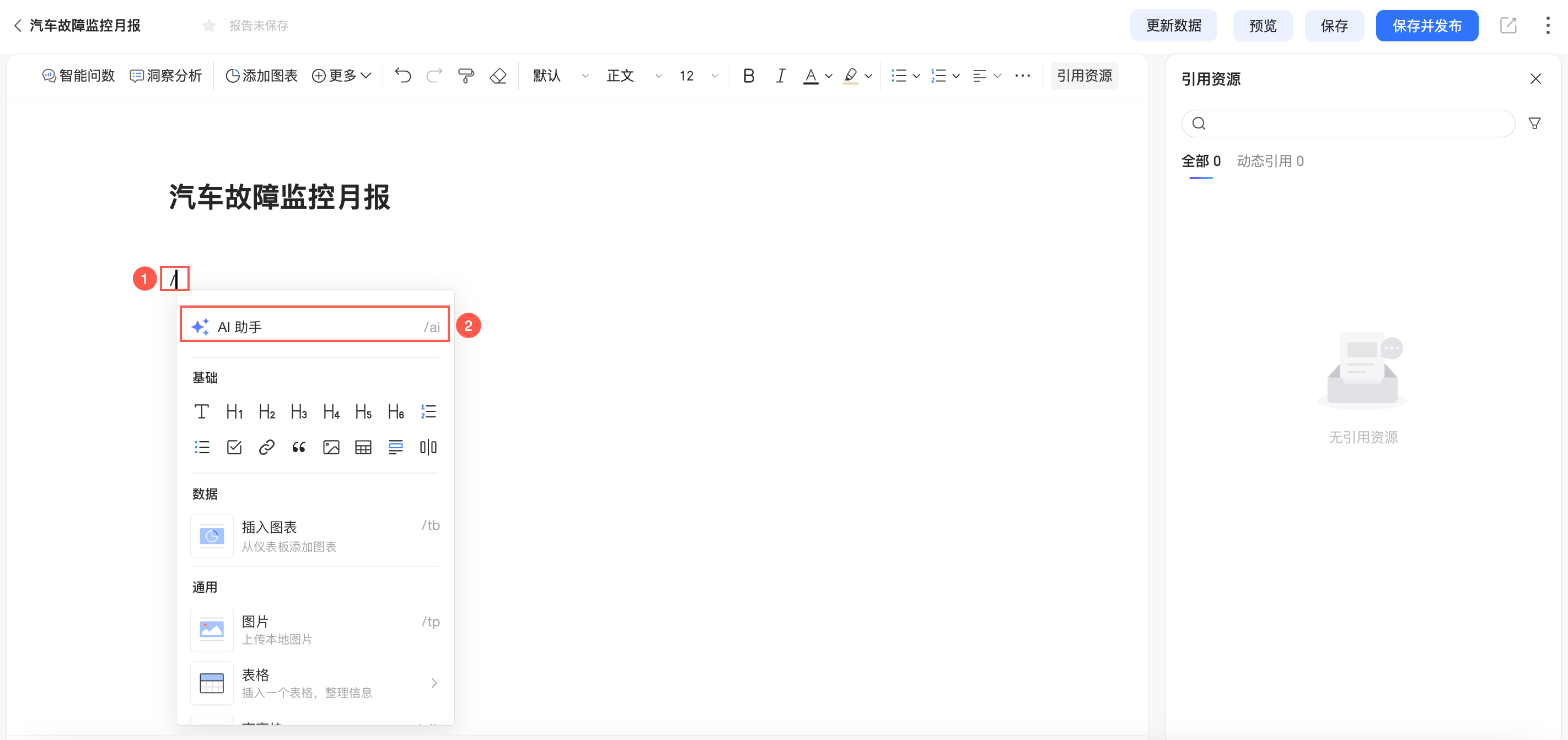
Task: Choose the H1 heading block
Action: [x=234, y=412]
